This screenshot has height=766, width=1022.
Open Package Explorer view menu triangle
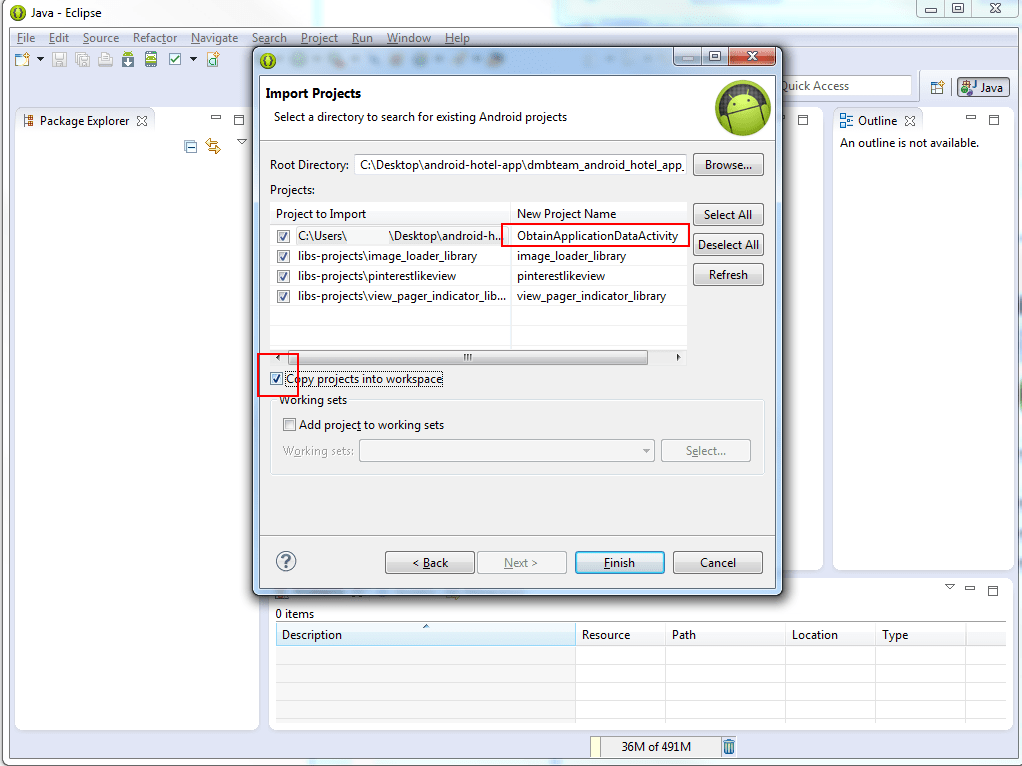coord(242,142)
